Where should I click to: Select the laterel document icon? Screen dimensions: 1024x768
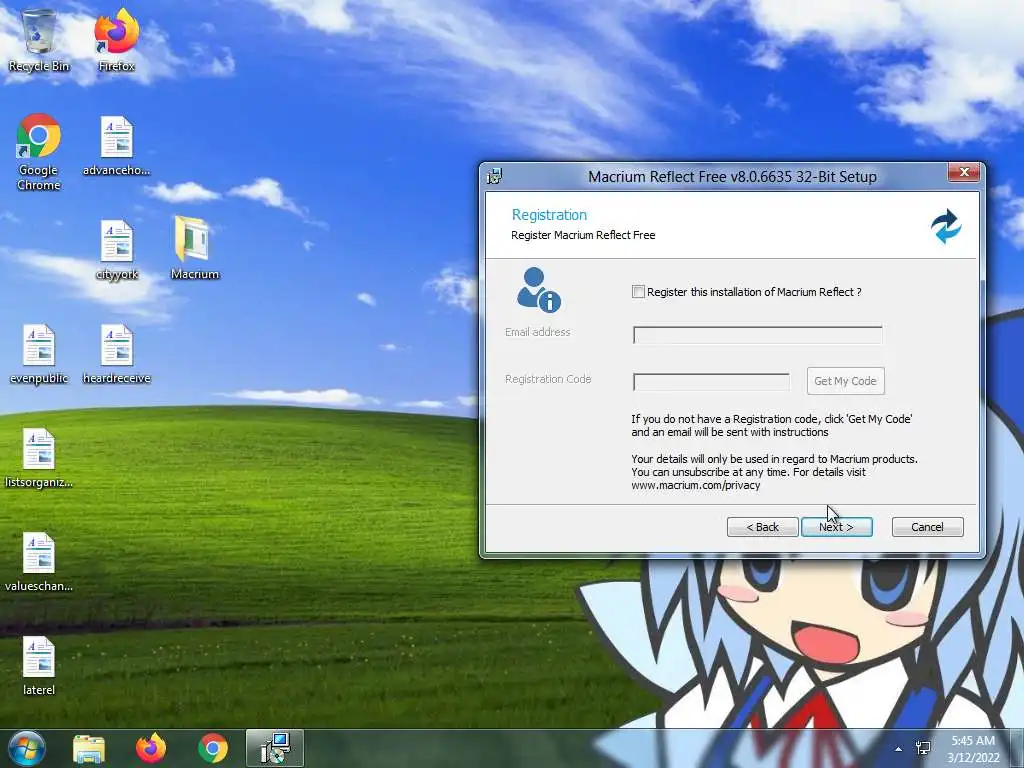39,665
